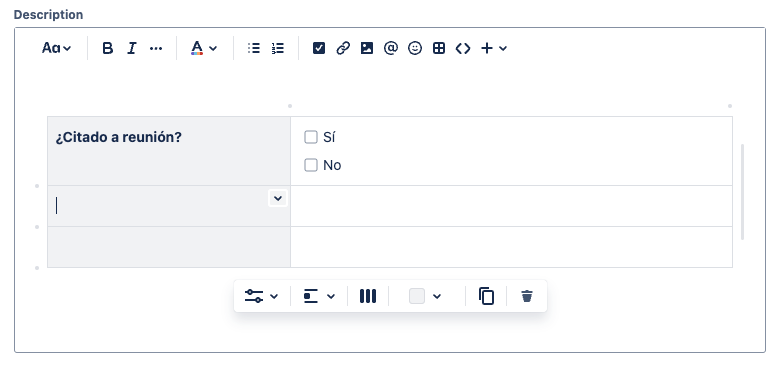Screen dimensions: 776x365
Task: Insert a code snippet
Action: pos(463,48)
